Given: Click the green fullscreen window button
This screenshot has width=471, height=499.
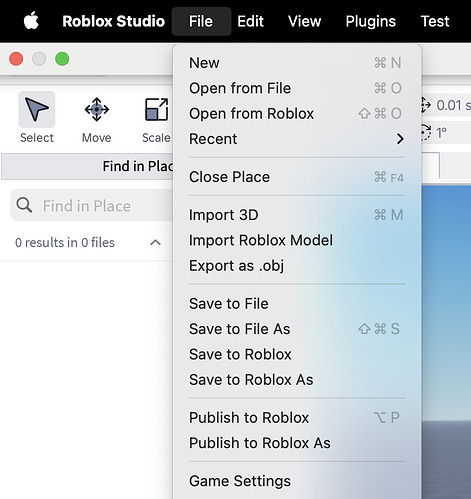Looking at the screenshot, I should (62, 59).
